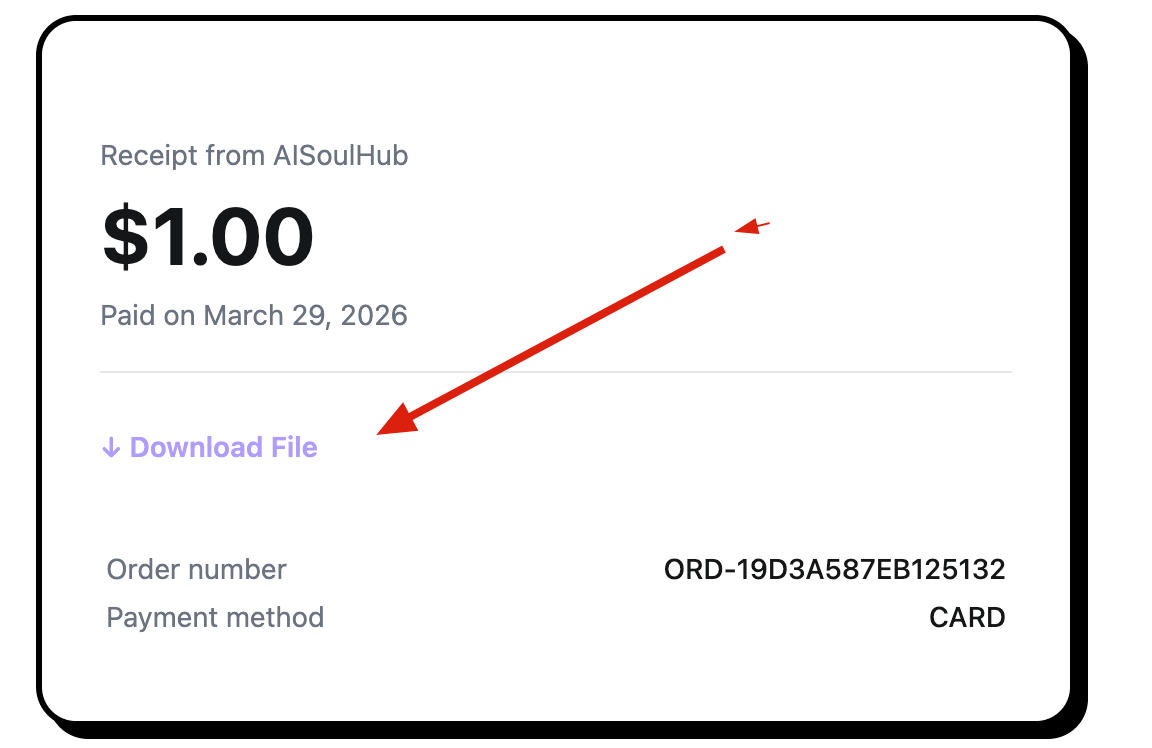Click the Paid on March 29, 2026 text

click(254, 316)
